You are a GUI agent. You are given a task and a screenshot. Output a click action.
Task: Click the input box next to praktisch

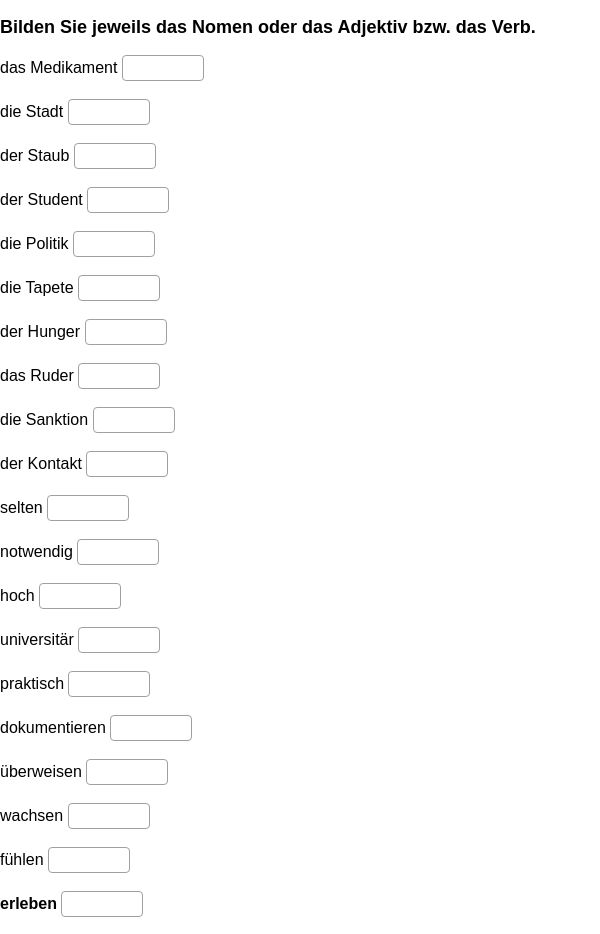point(109,685)
